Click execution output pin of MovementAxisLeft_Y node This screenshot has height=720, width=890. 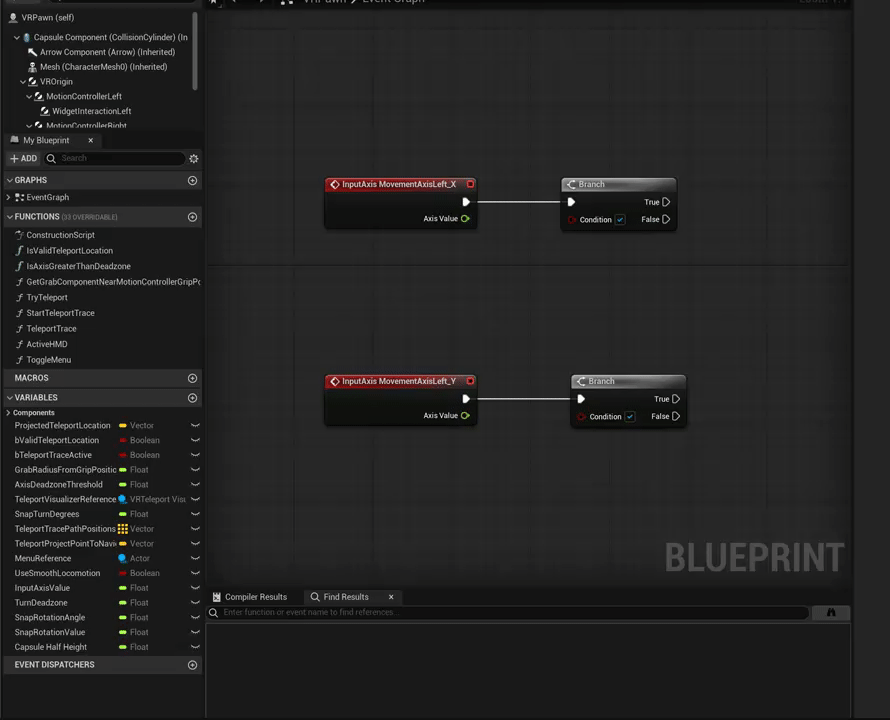466,399
